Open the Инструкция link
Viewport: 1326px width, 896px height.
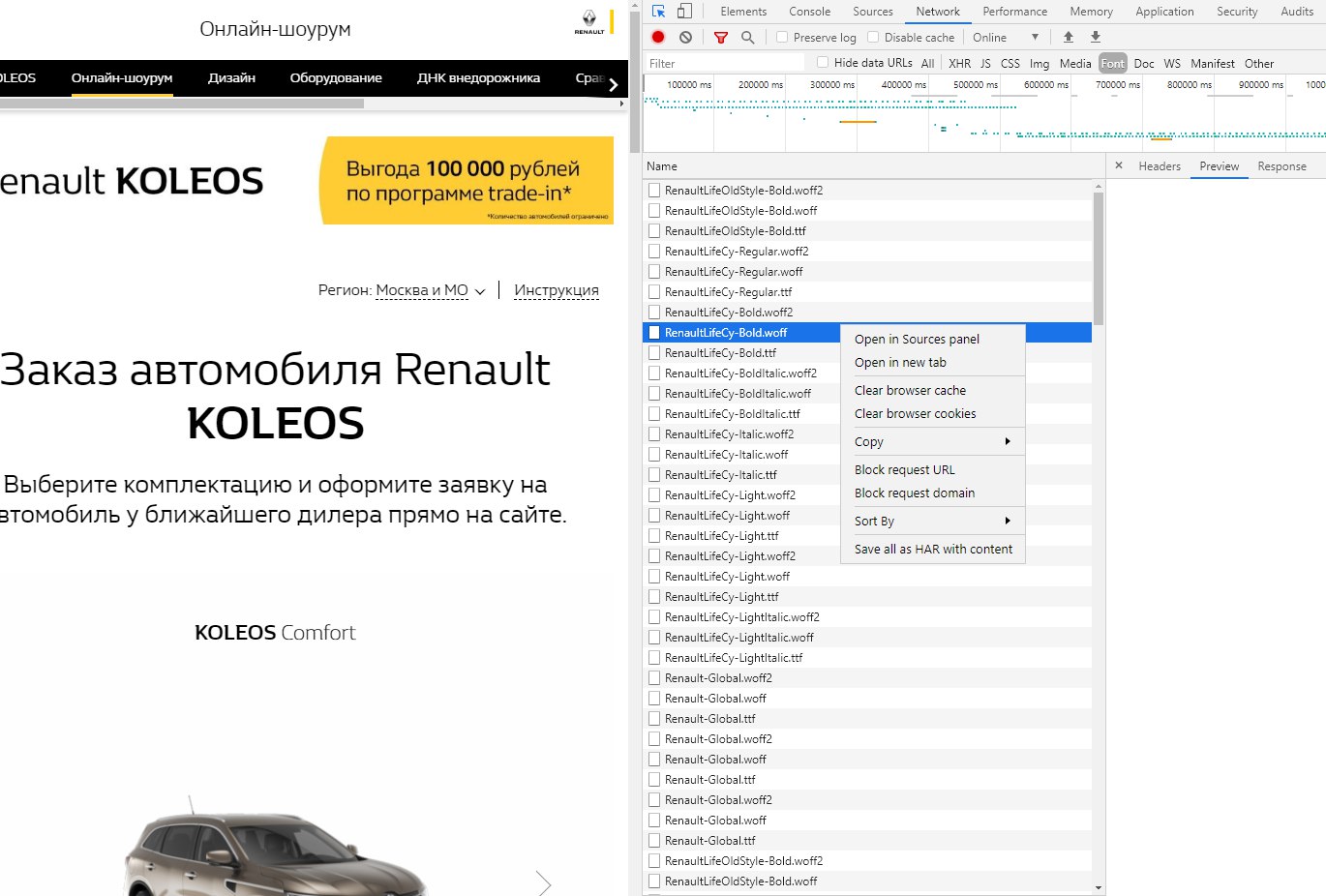[x=557, y=290]
